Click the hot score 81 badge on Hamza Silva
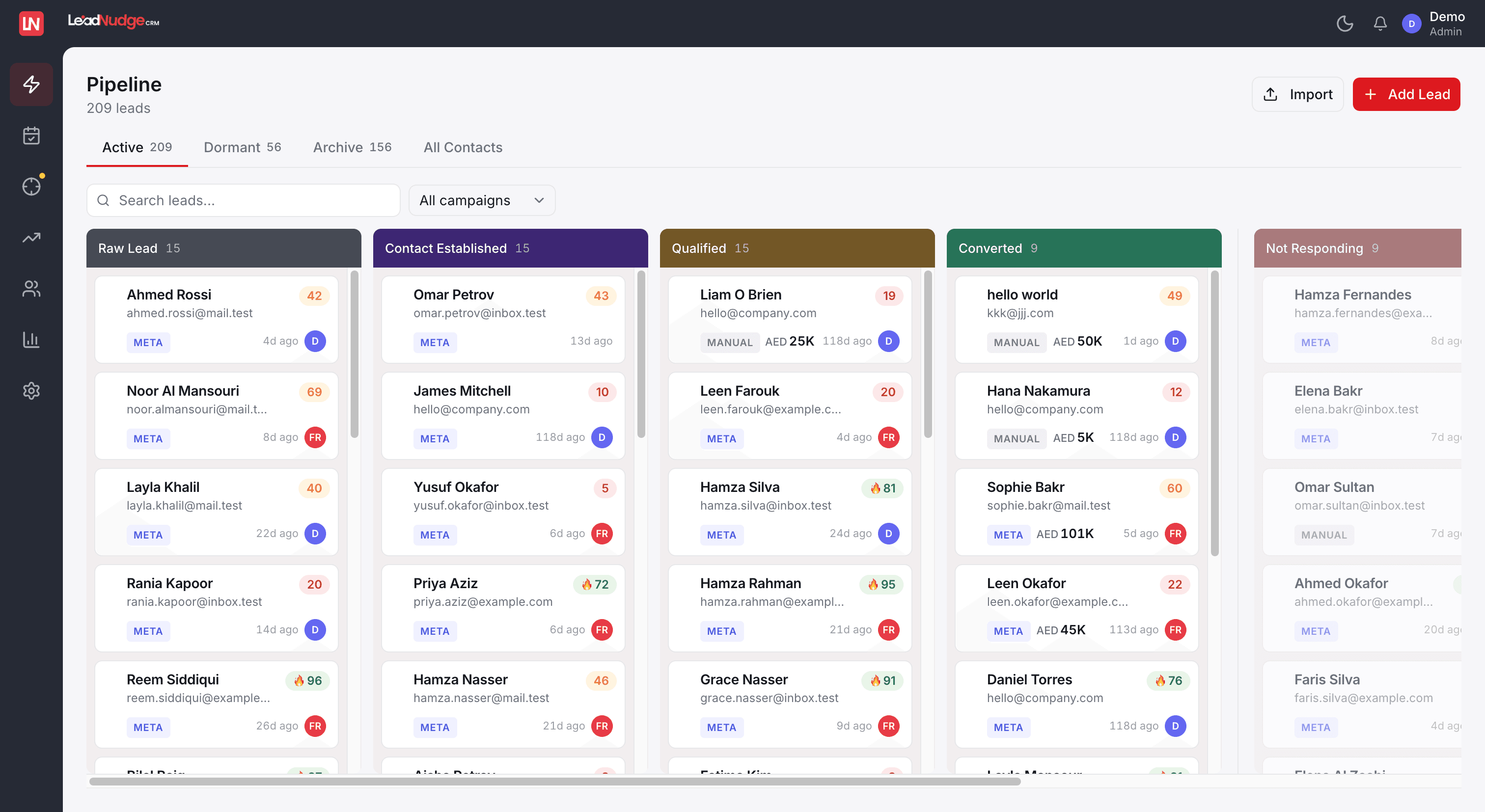Image resolution: width=1485 pixels, height=812 pixels. [882, 488]
